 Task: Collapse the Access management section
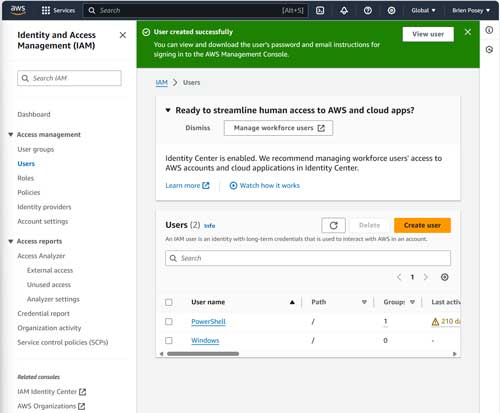click(11, 135)
